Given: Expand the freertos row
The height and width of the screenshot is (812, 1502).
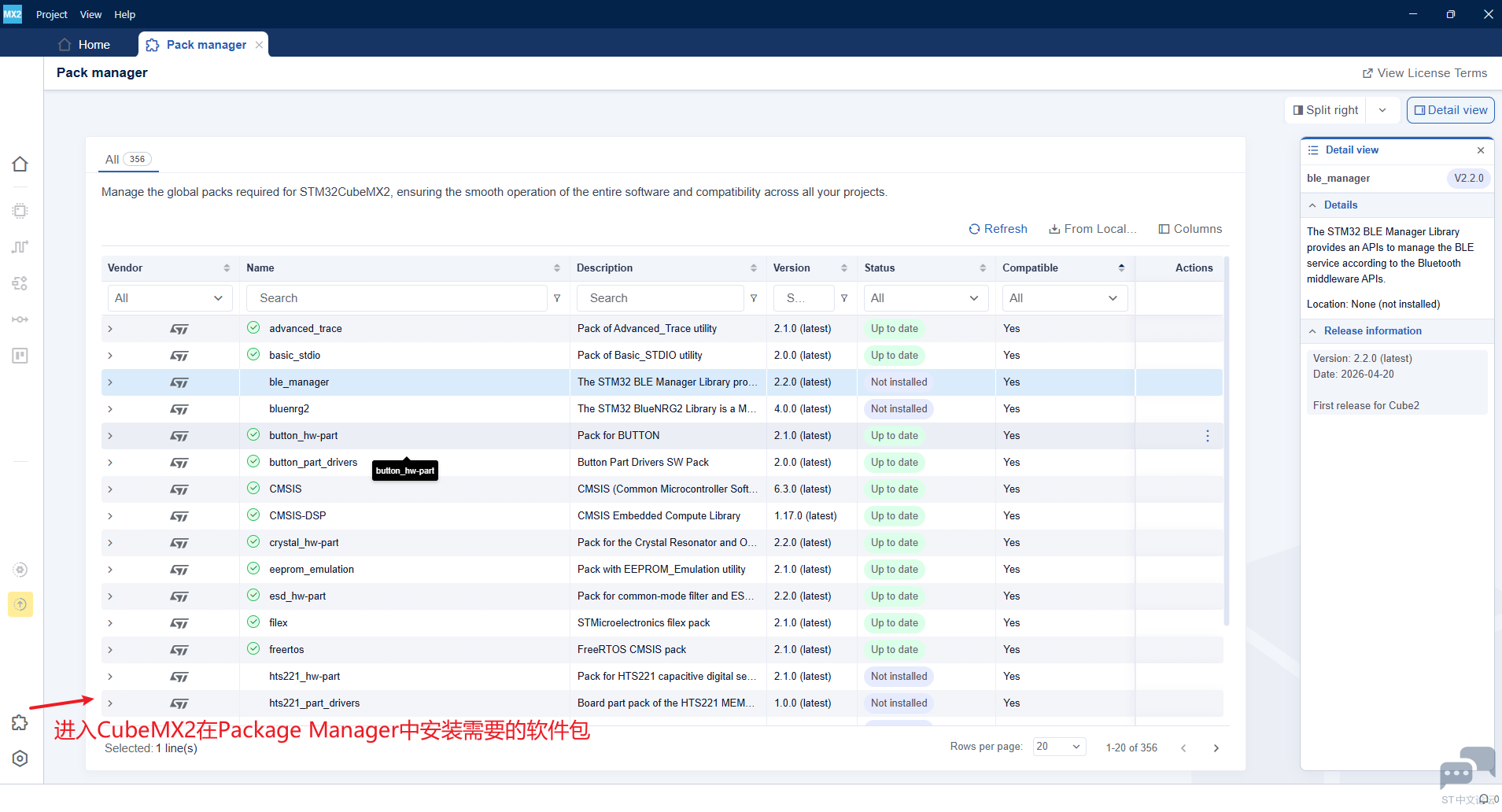Looking at the screenshot, I should point(110,650).
